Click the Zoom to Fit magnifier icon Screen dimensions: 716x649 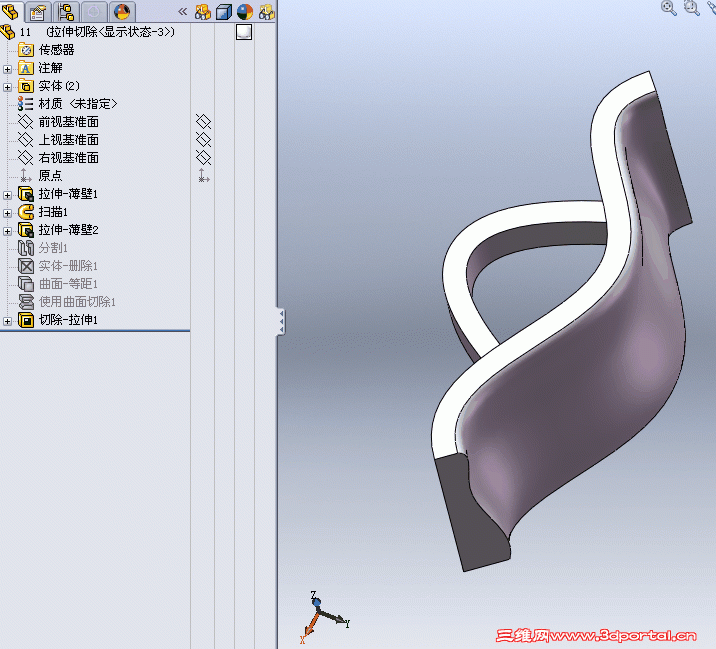pyautogui.click(x=669, y=8)
